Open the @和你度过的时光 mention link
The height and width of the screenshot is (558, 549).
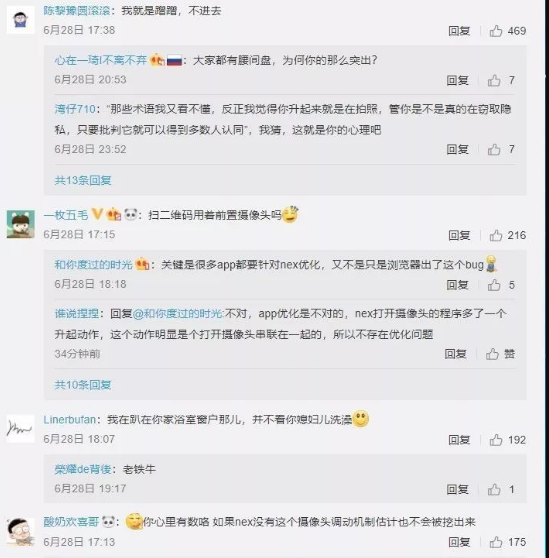[178, 314]
